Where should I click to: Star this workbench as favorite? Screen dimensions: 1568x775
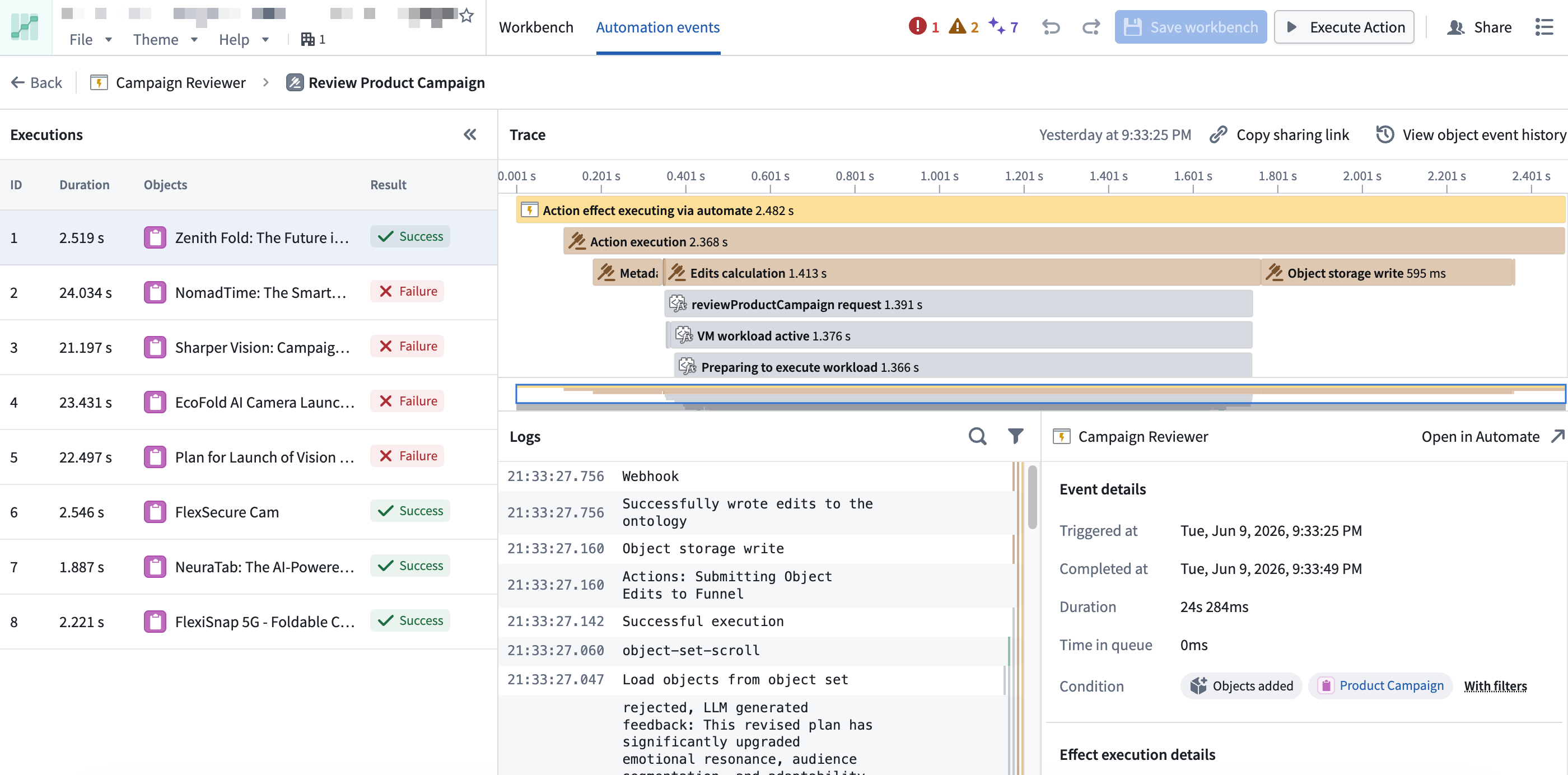(467, 15)
